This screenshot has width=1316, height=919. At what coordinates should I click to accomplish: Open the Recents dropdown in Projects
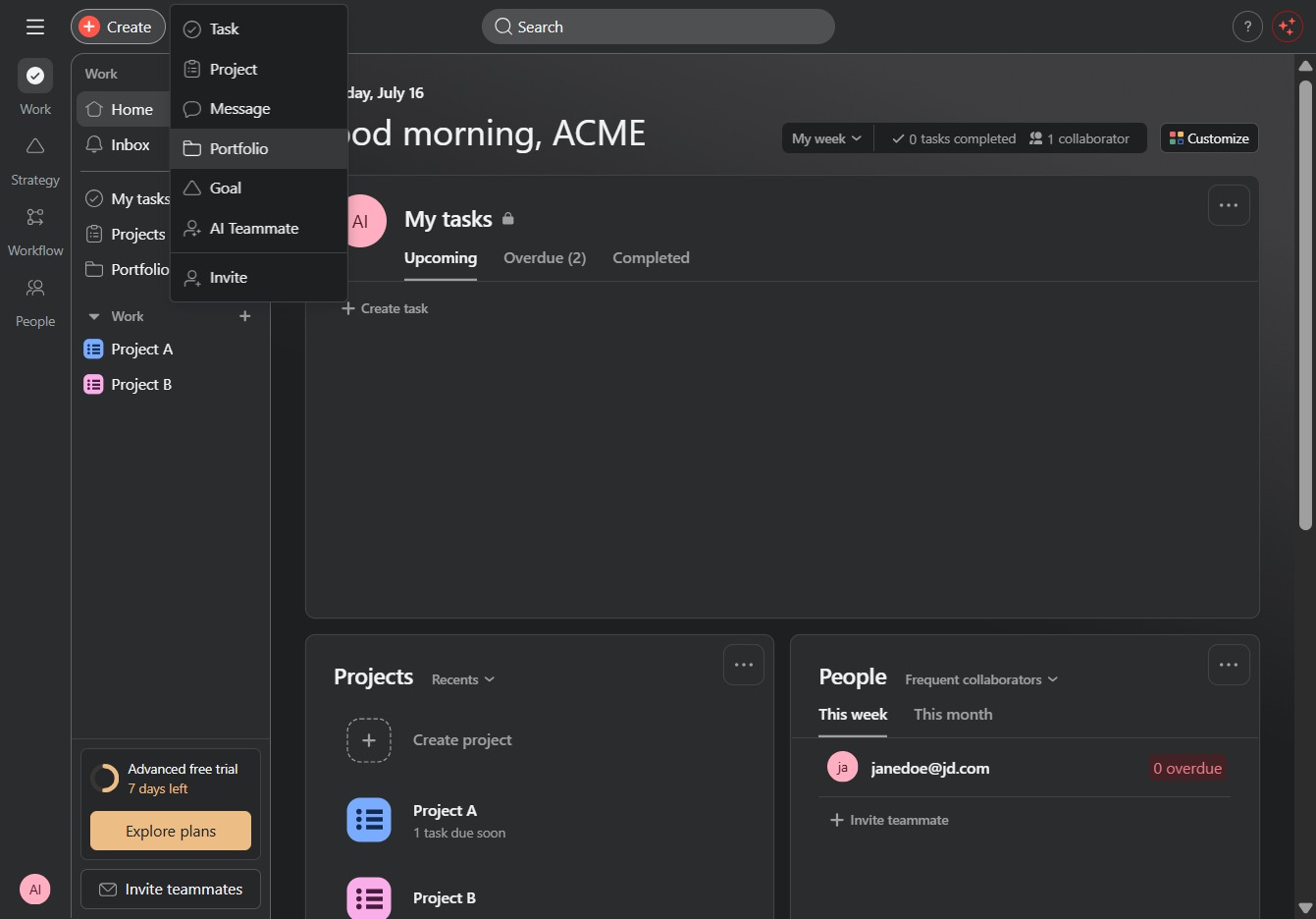(x=463, y=679)
